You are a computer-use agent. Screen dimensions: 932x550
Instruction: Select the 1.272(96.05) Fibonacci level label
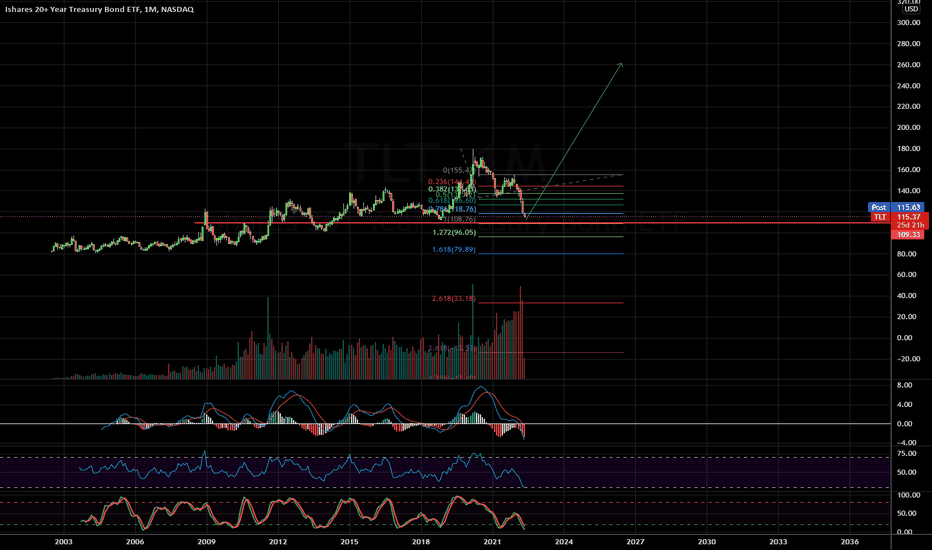pos(454,233)
